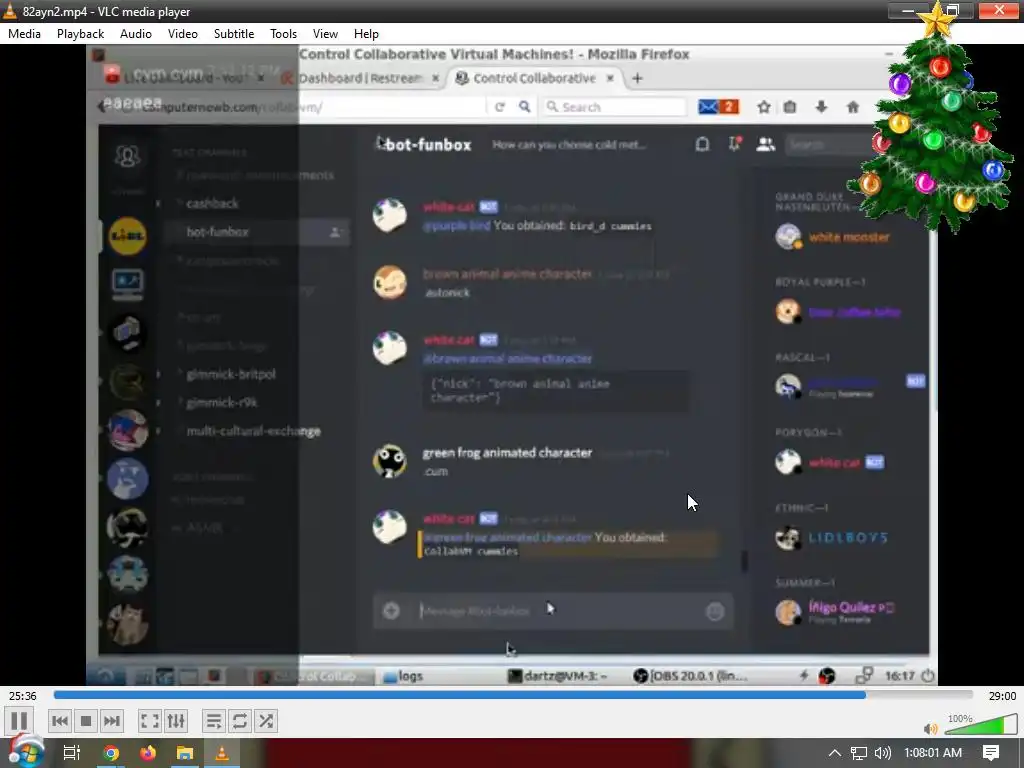1024x768 pixels.
Task: Select the multi-cultural-exchange channel
Action: 253,431
